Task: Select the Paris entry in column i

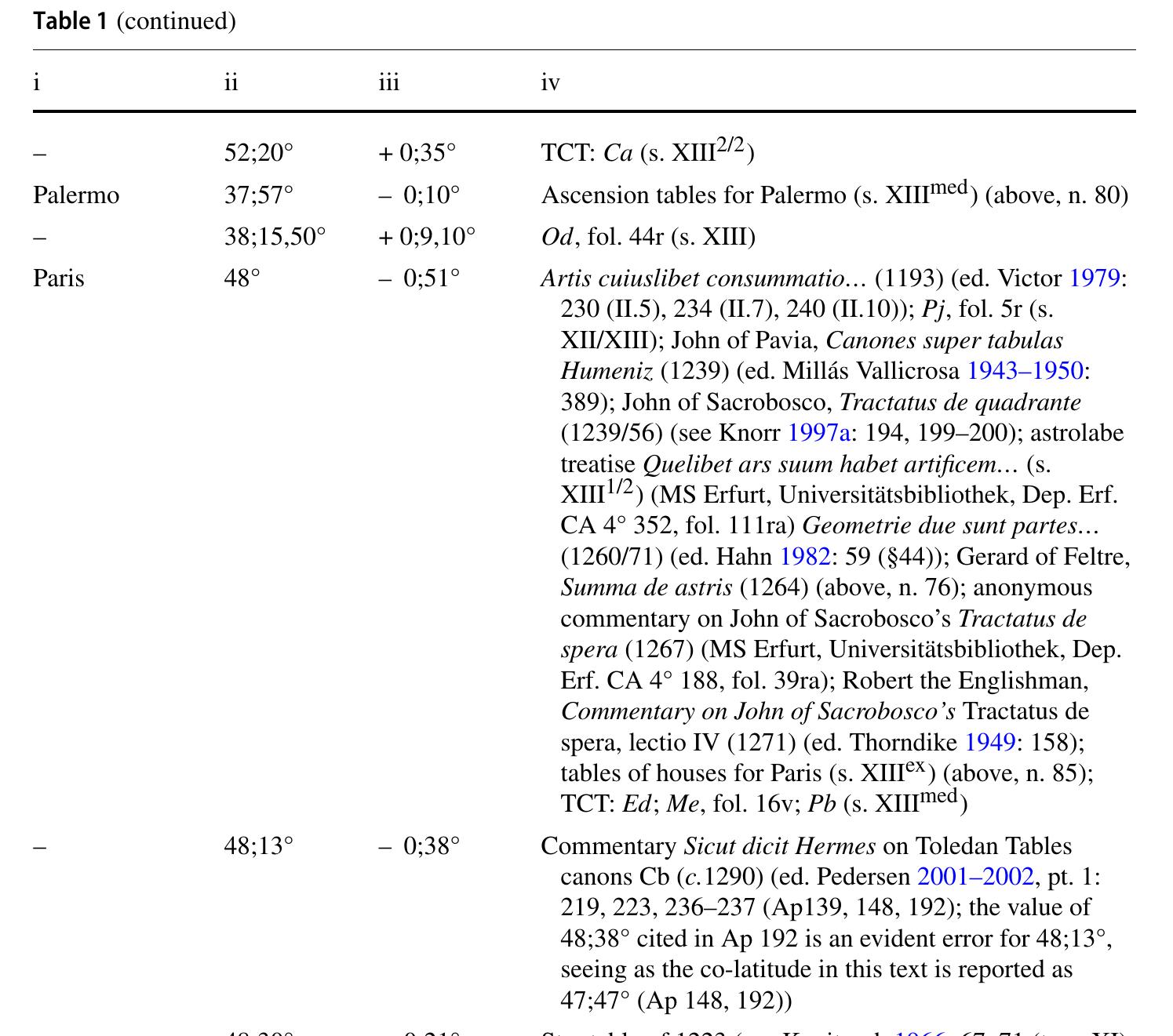Action: 58,279
